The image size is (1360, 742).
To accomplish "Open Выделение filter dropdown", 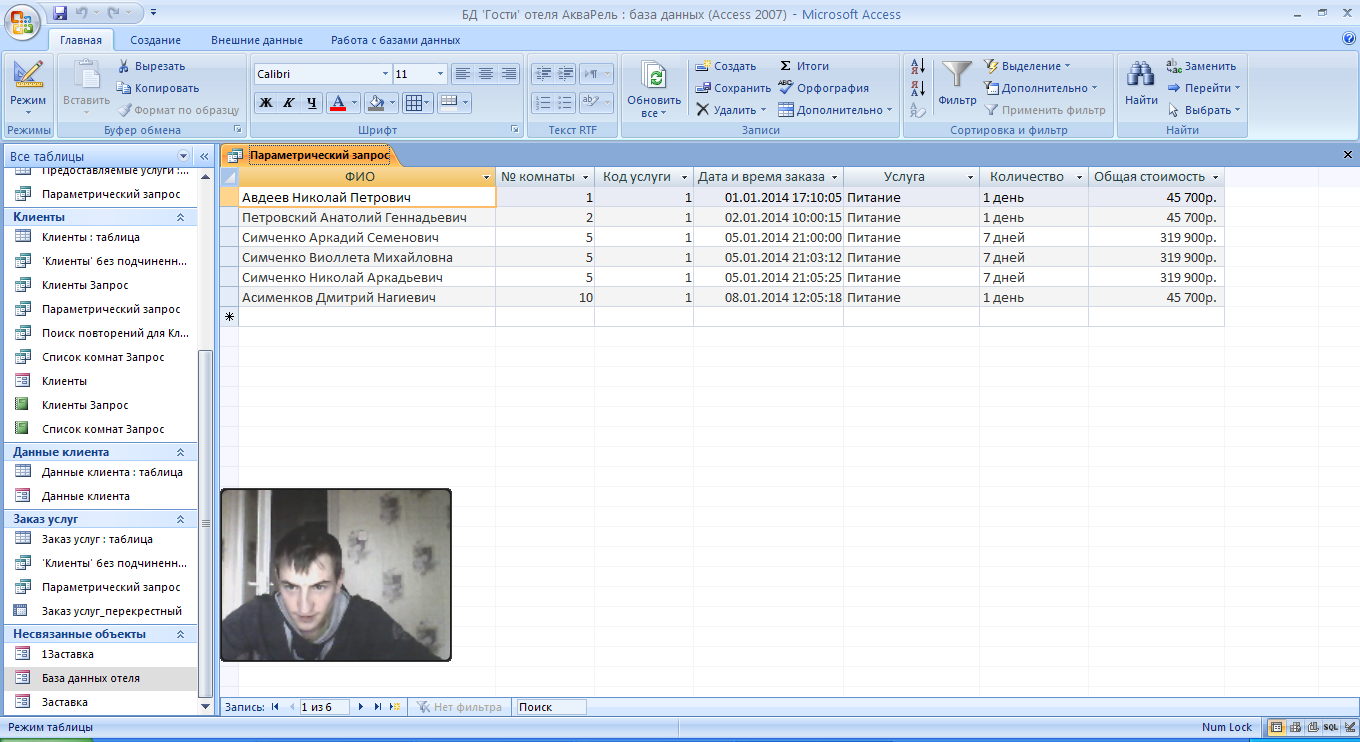I will point(1027,66).
